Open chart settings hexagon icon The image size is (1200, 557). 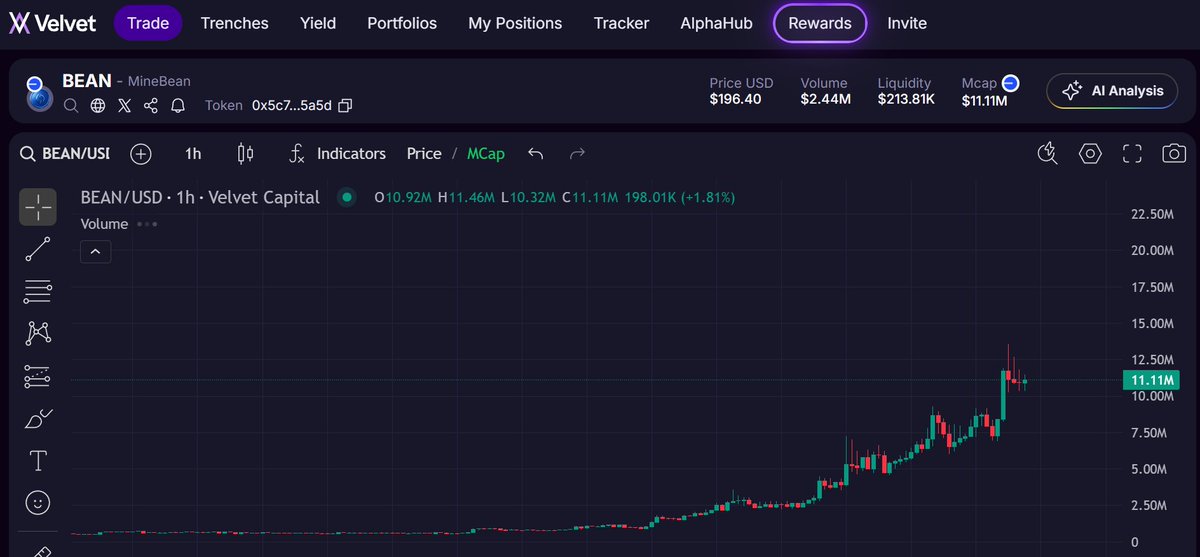pyautogui.click(x=1090, y=153)
